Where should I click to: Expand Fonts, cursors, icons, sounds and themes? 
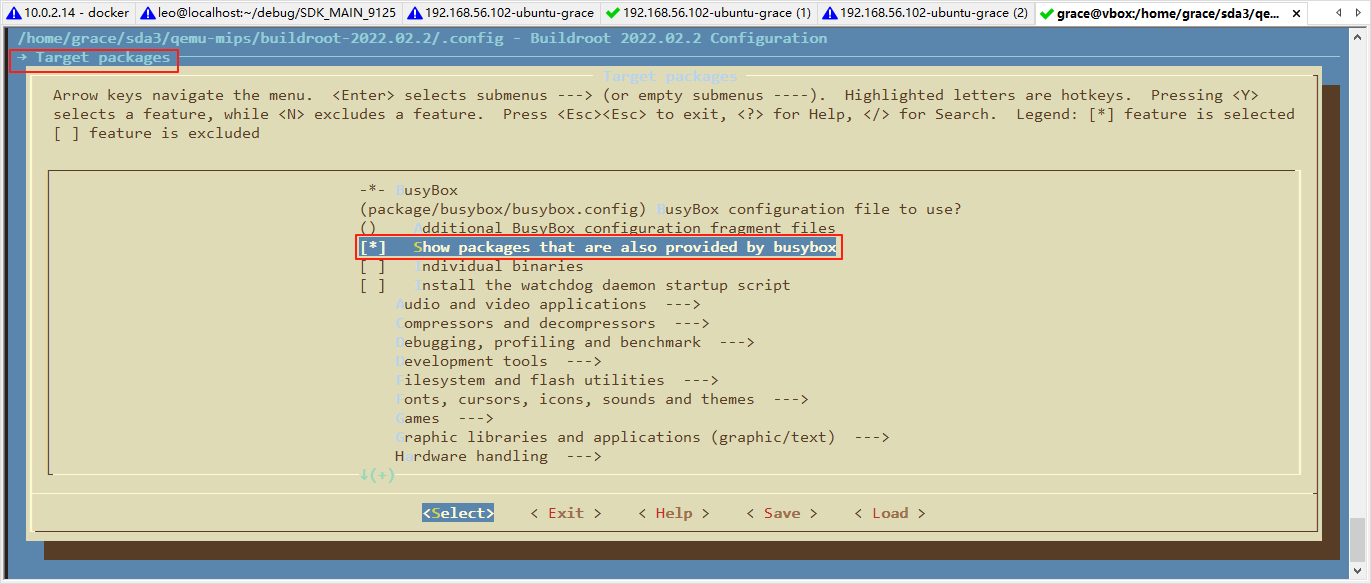coord(602,399)
